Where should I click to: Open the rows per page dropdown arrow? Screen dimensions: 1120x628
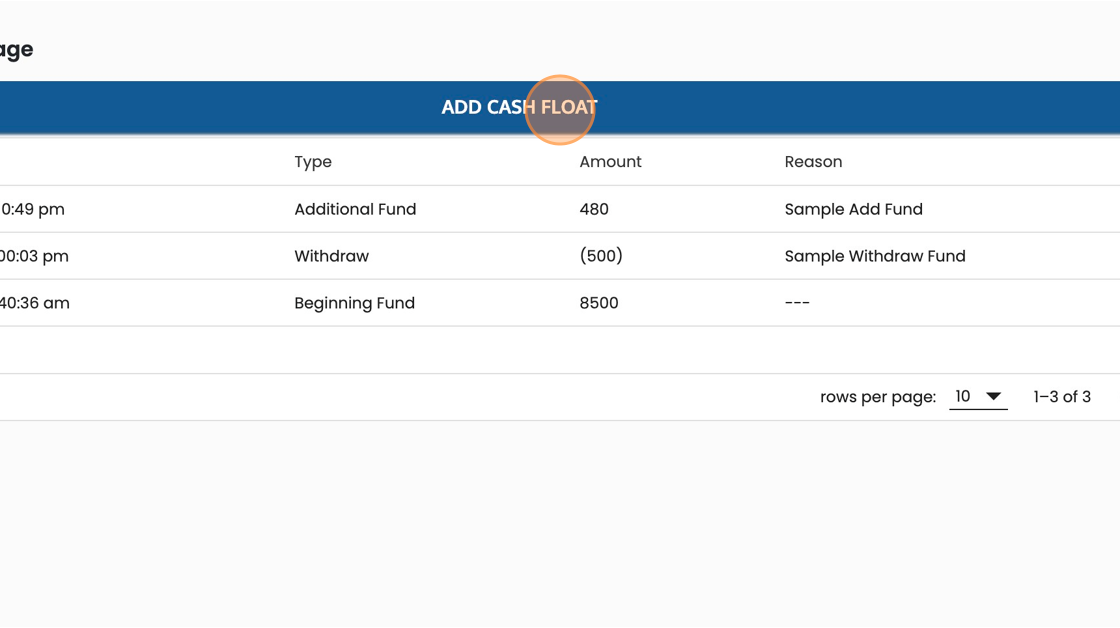point(994,397)
